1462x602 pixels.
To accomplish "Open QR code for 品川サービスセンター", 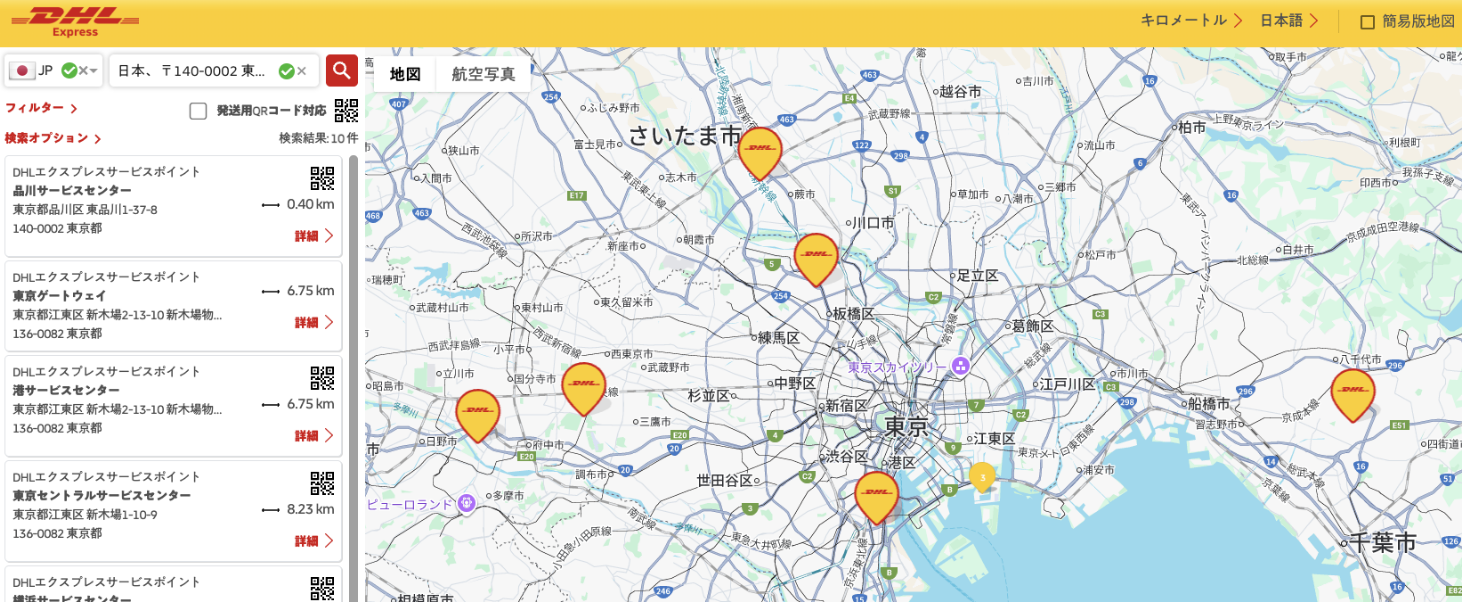I will tap(322, 178).
